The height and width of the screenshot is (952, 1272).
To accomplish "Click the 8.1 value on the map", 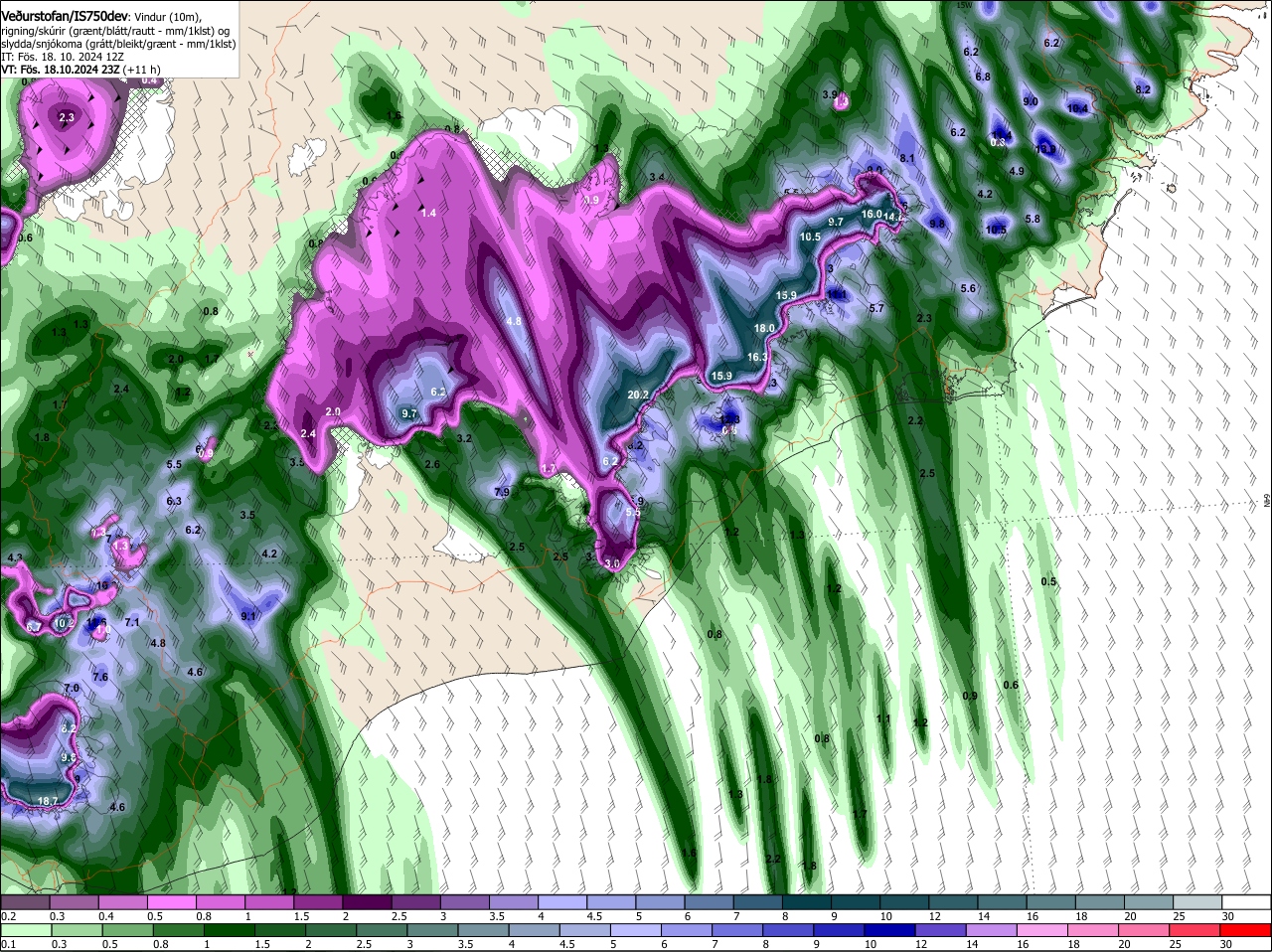I will (907, 158).
